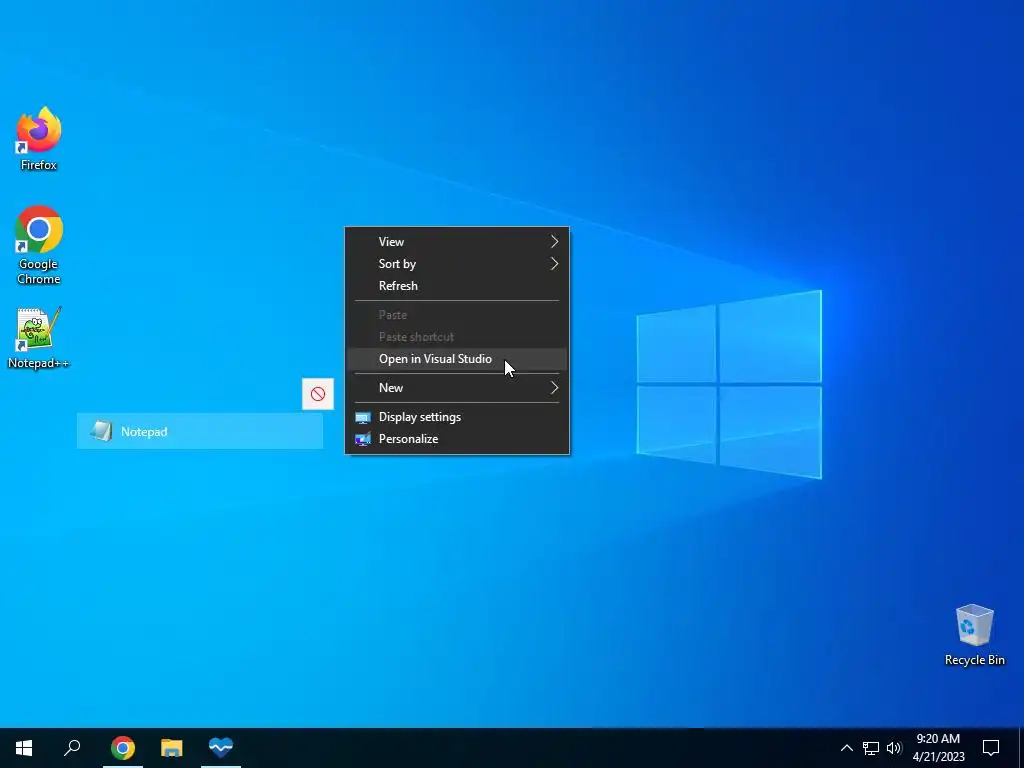Open the notification action center
Screen dimensions: 1024x768
click(x=991, y=748)
